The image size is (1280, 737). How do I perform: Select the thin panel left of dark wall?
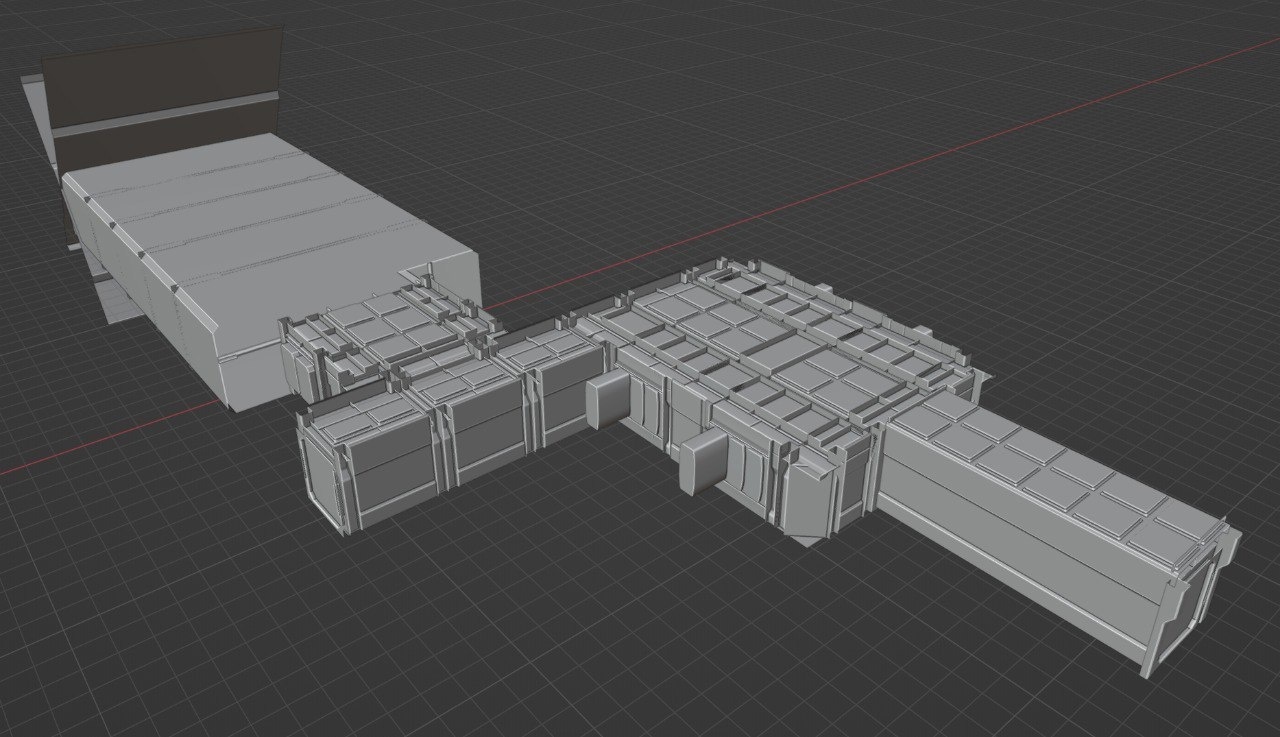(x=36, y=120)
